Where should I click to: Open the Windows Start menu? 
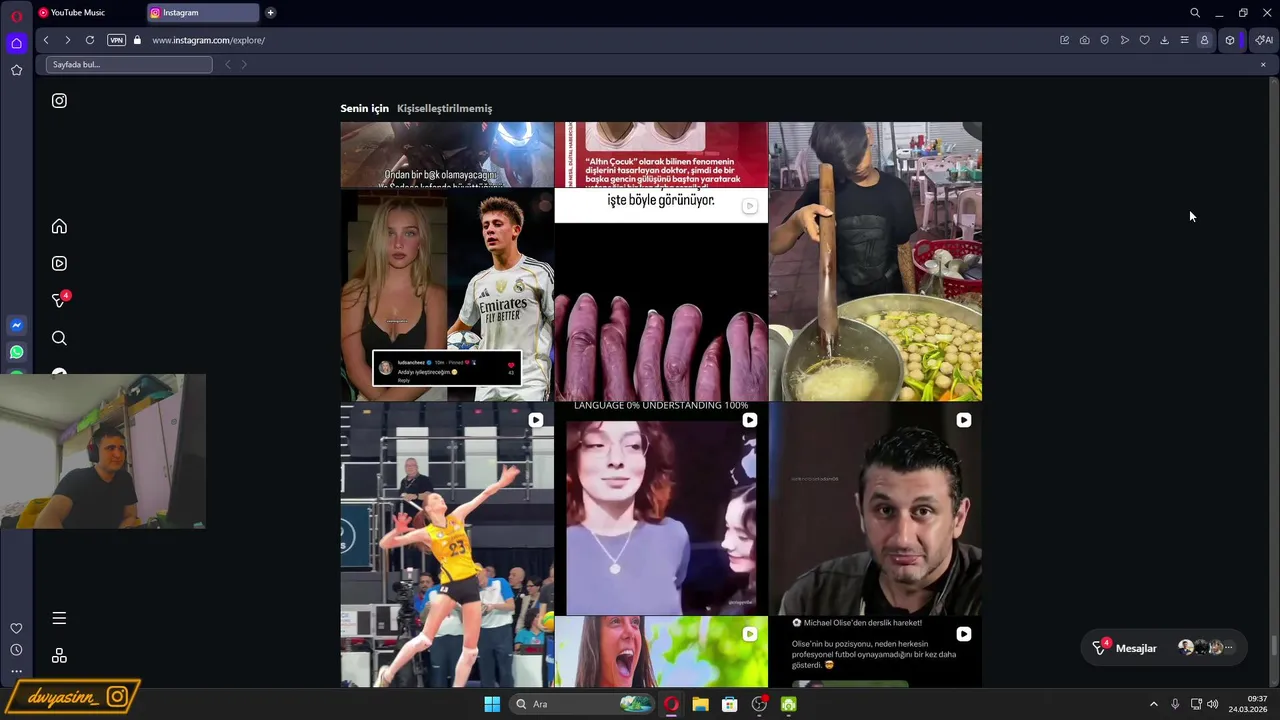pos(492,704)
